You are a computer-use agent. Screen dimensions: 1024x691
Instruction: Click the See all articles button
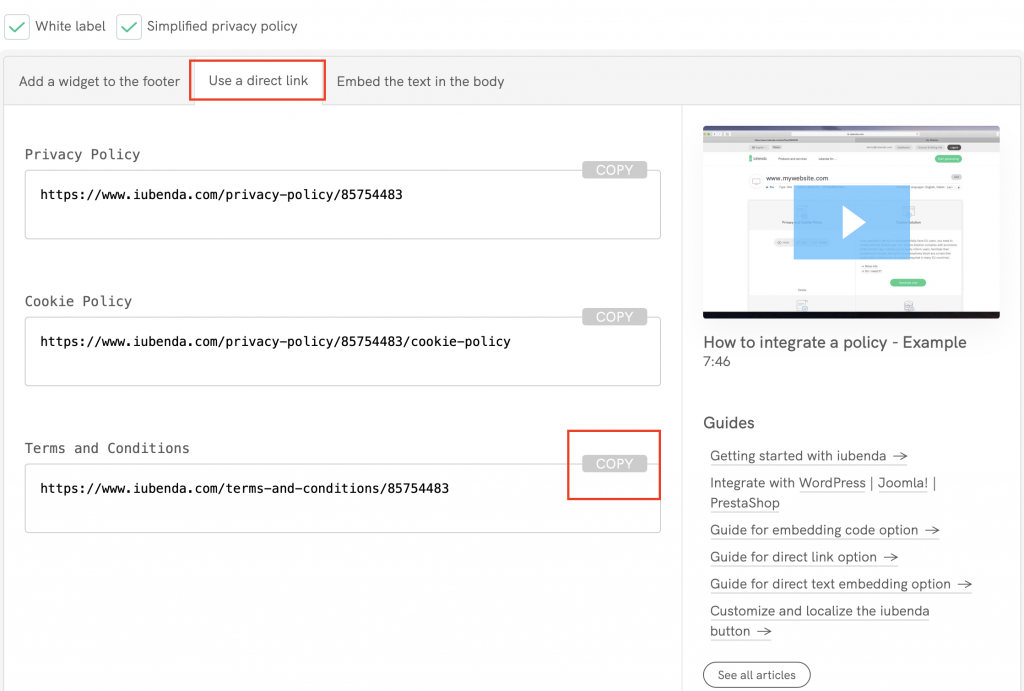756,674
